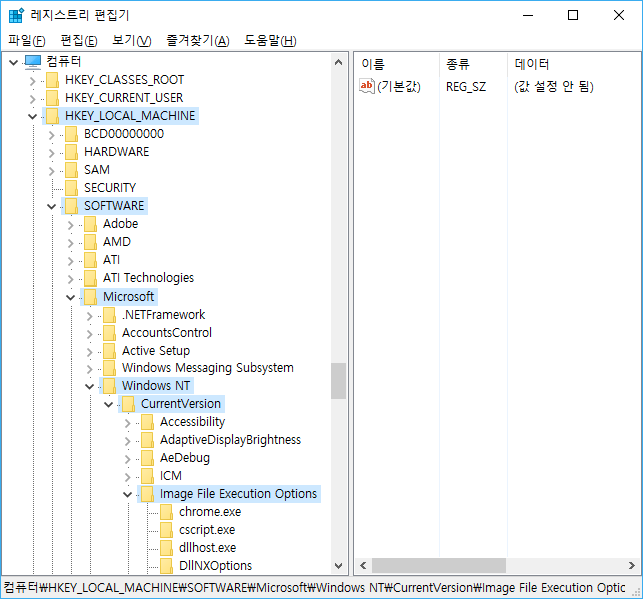Image resolution: width=643 pixels, height=599 pixels.
Task: Click the HKEY_LOCAL_MACHINE folder icon
Action: coord(52,116)
